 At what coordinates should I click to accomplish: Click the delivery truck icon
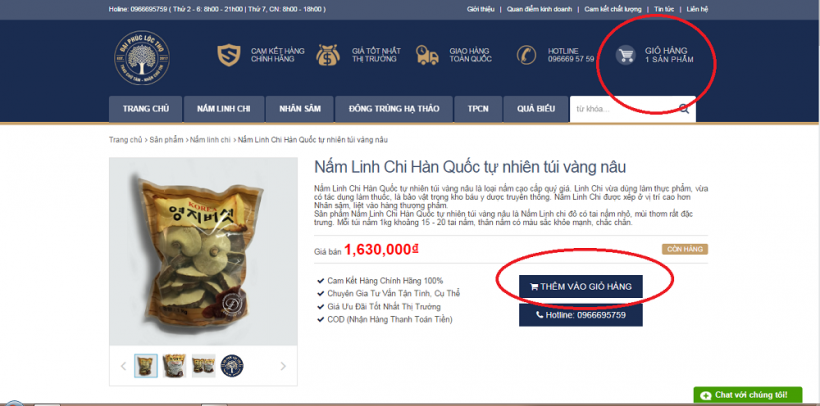click(427, 55)
